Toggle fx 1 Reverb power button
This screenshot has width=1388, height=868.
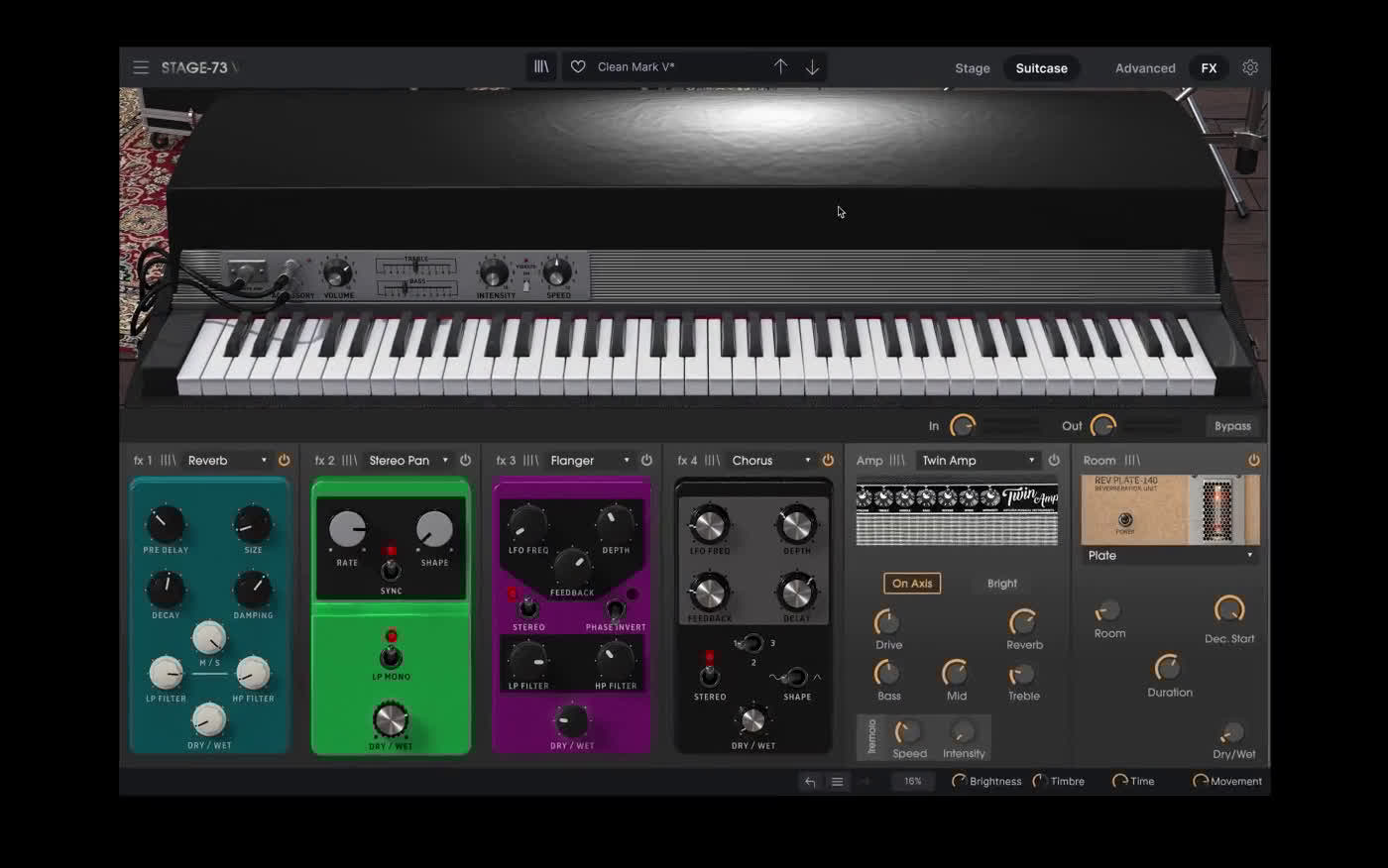pos(284,461)
